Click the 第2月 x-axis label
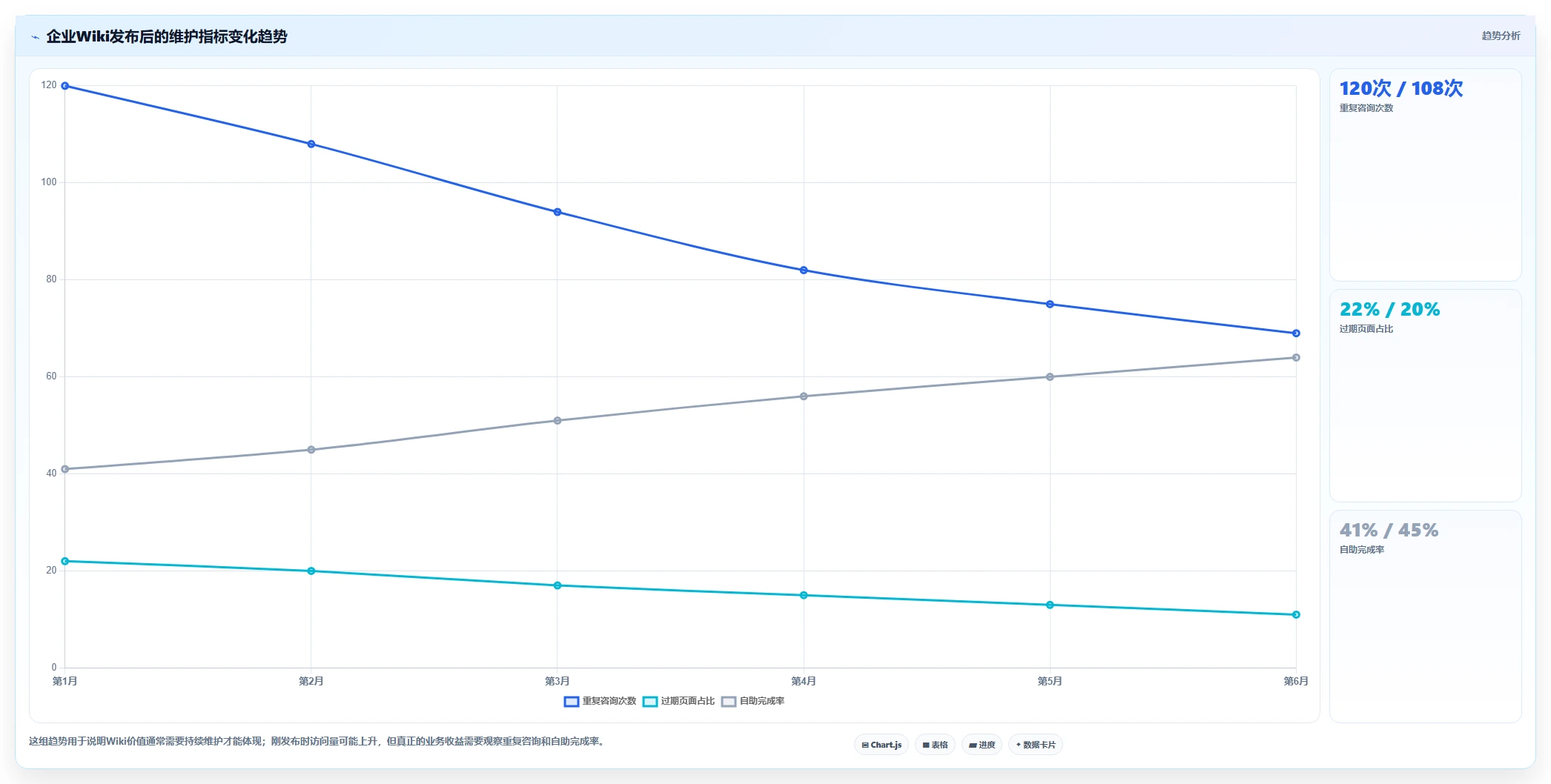The width and height of the screenshot is (1551, 784). click(x=311, y=681)
